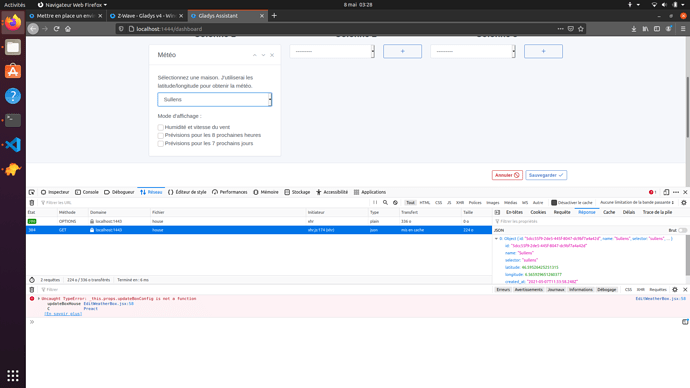Open console settings gear
The height and width of the screenshot is (388, 690).
tap(675, 289)
